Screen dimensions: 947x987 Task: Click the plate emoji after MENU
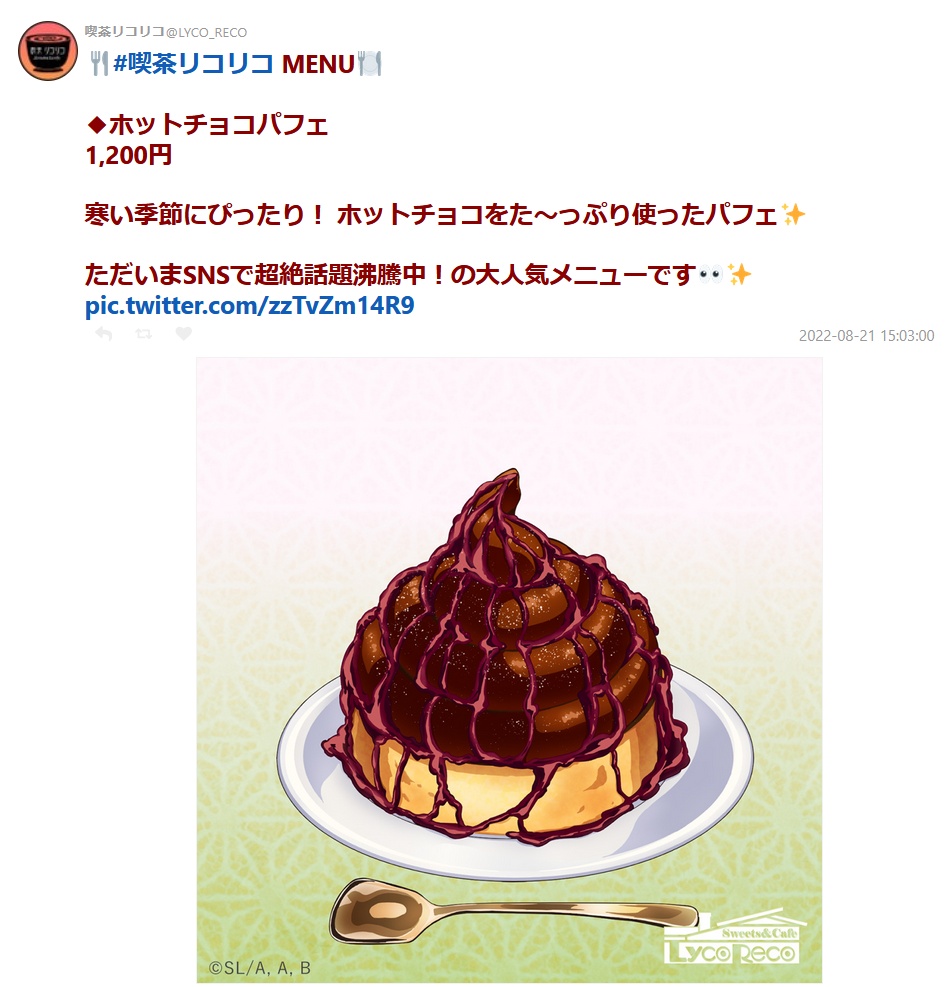point(370,64)
